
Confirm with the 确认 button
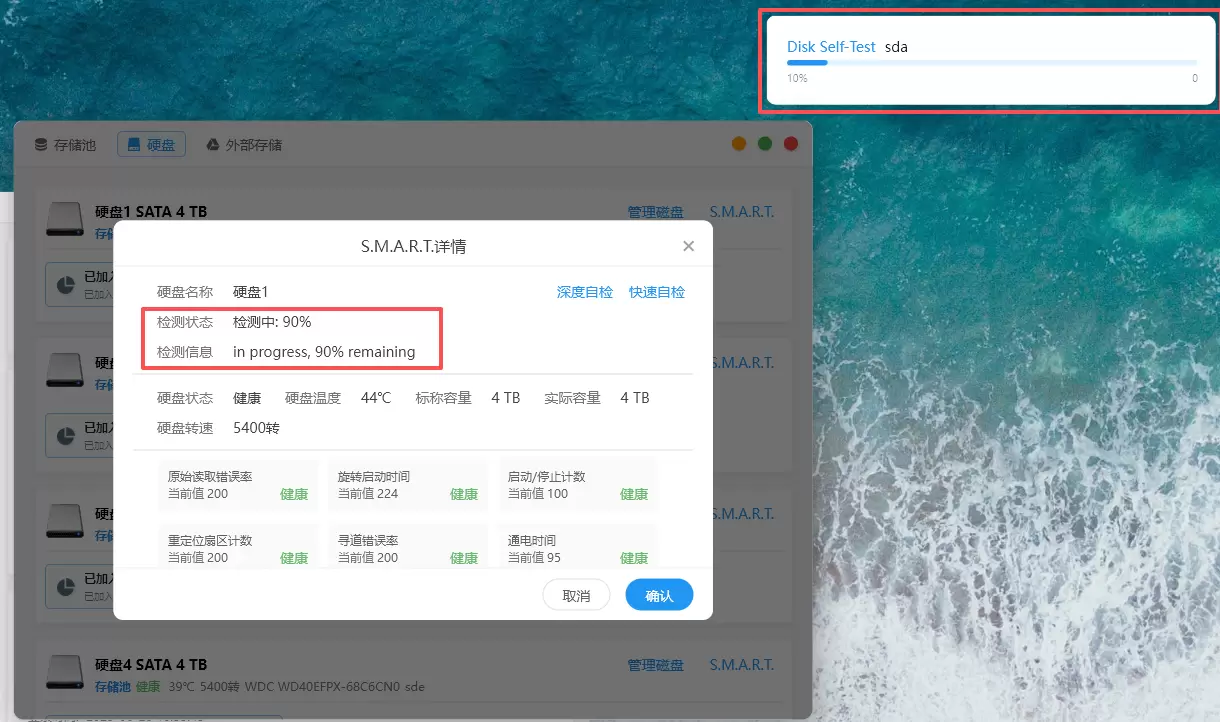[659, 595]
